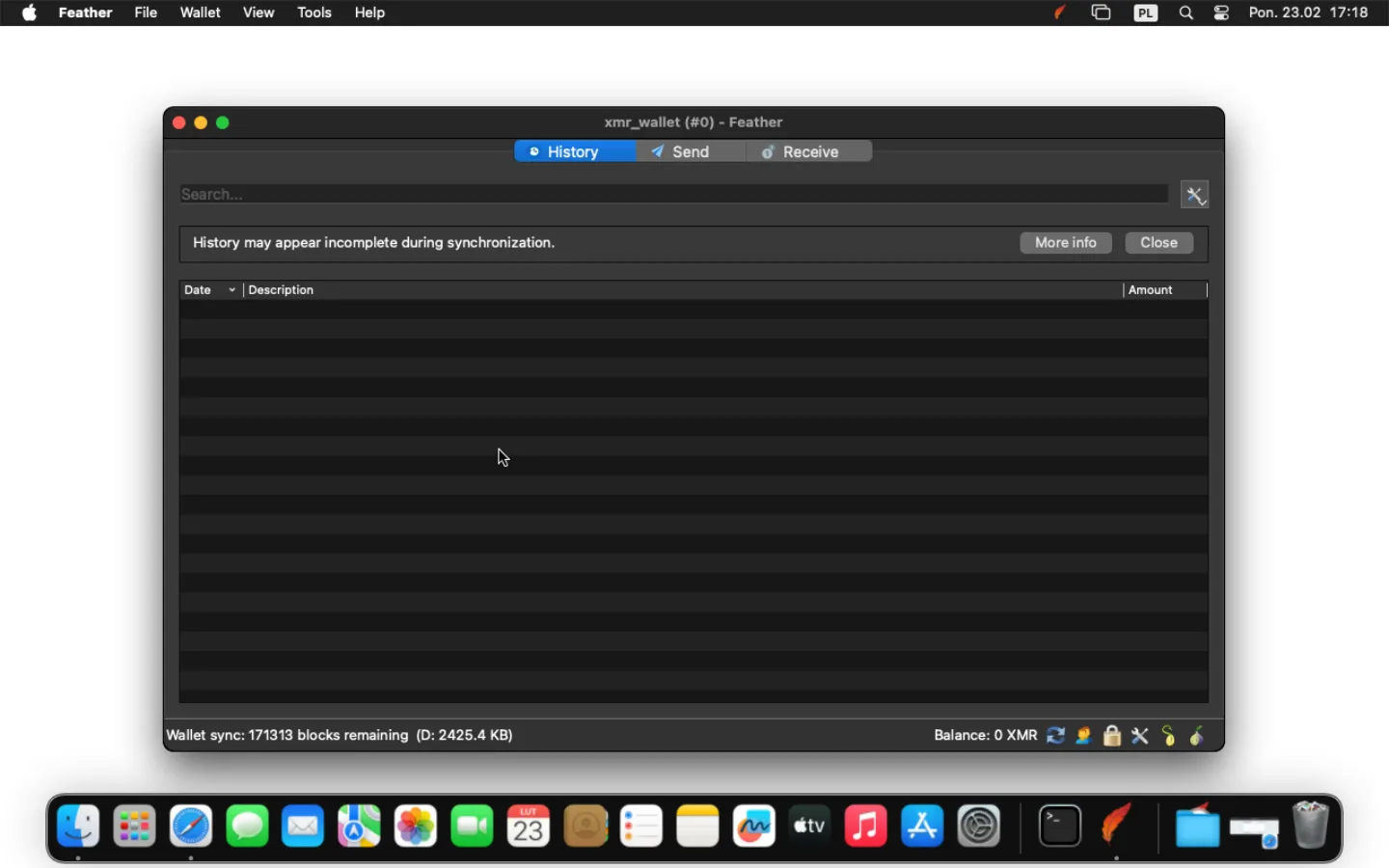Click the Feather wallet icon in the Dock

pyautogui.click(x=1118, y=827)
